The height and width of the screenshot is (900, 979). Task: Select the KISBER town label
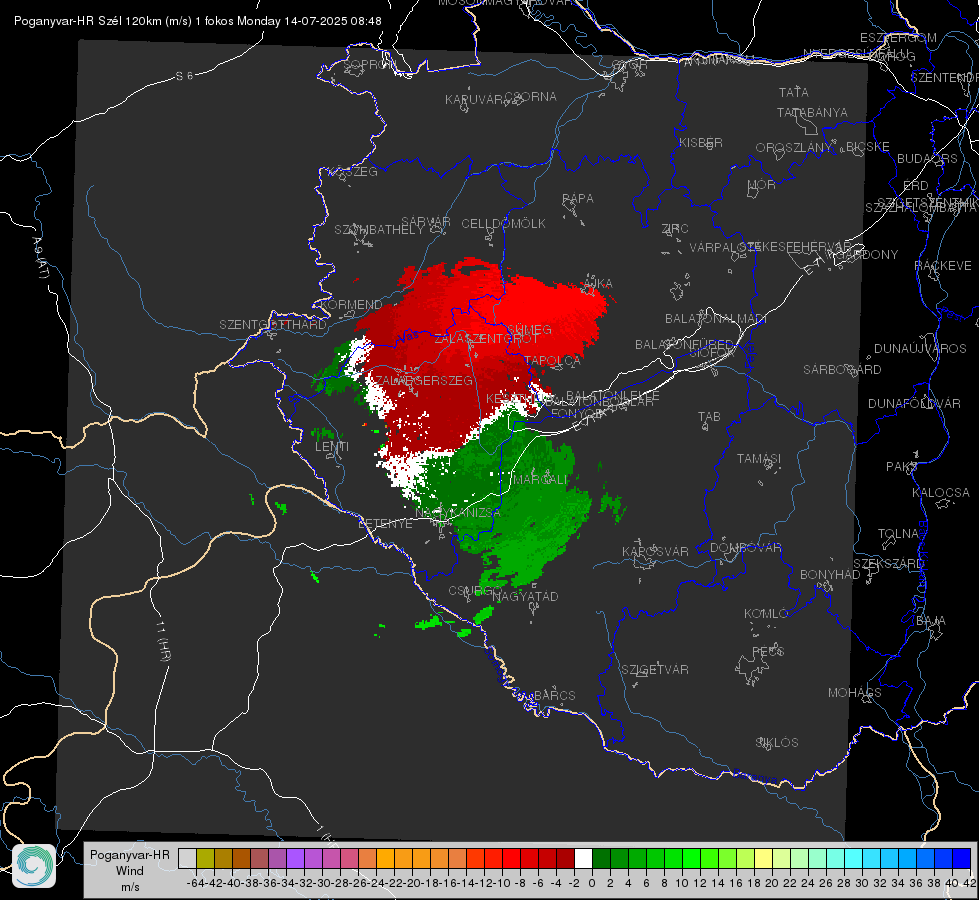click(701, 142)
